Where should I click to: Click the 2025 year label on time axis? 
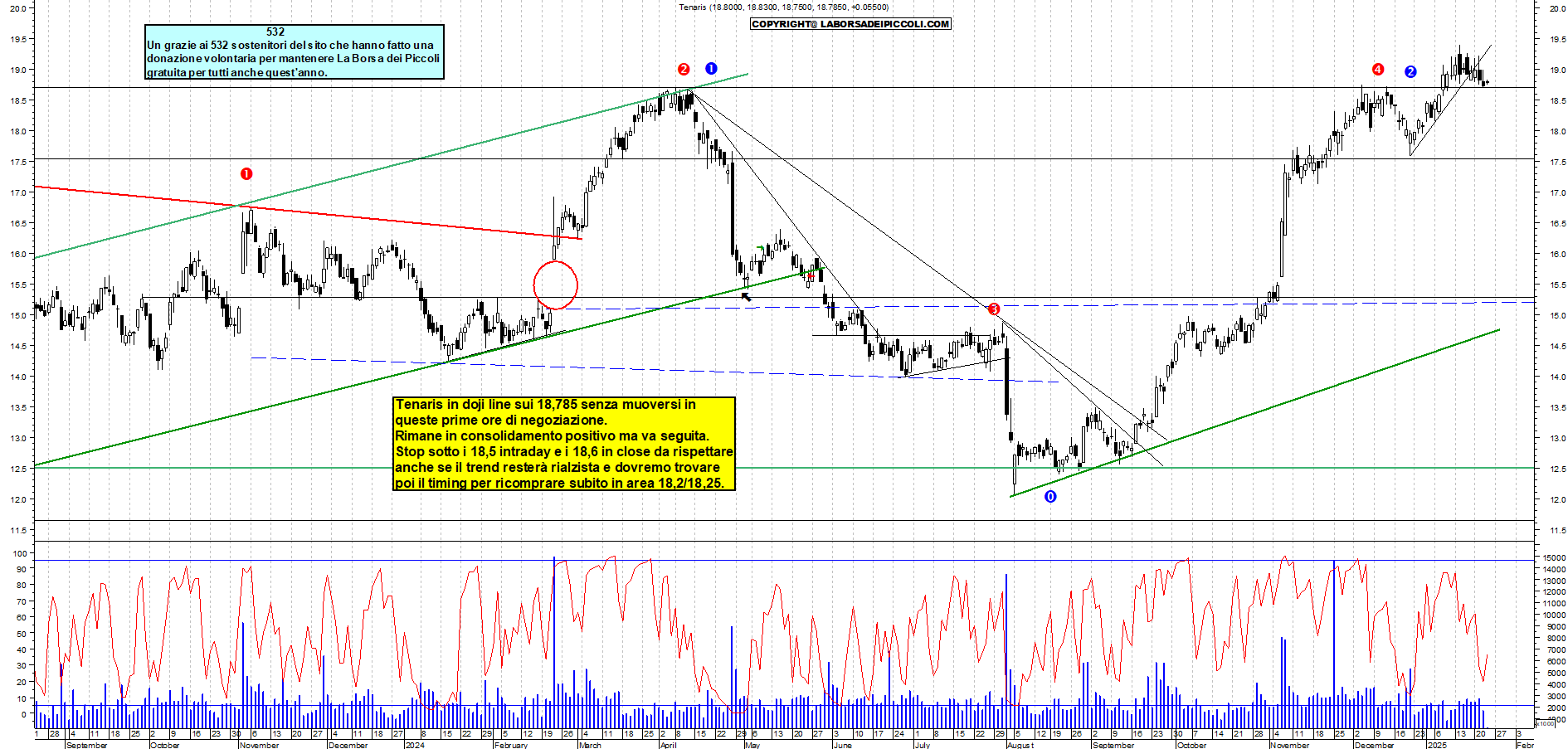pyautogui.click(x=1437, y=745)
